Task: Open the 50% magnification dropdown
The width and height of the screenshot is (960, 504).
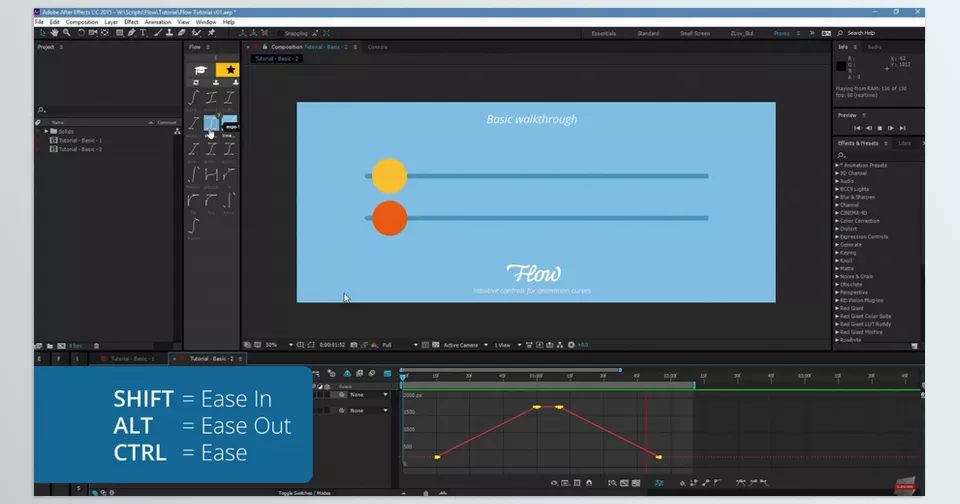Action: tap(279, 345)
